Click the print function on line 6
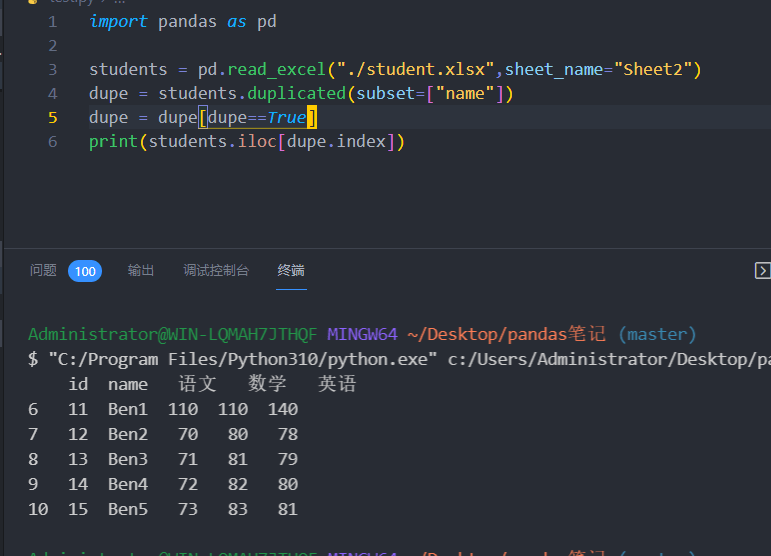The height and width of the screenshot is (556, 771). tap(113, 142)
